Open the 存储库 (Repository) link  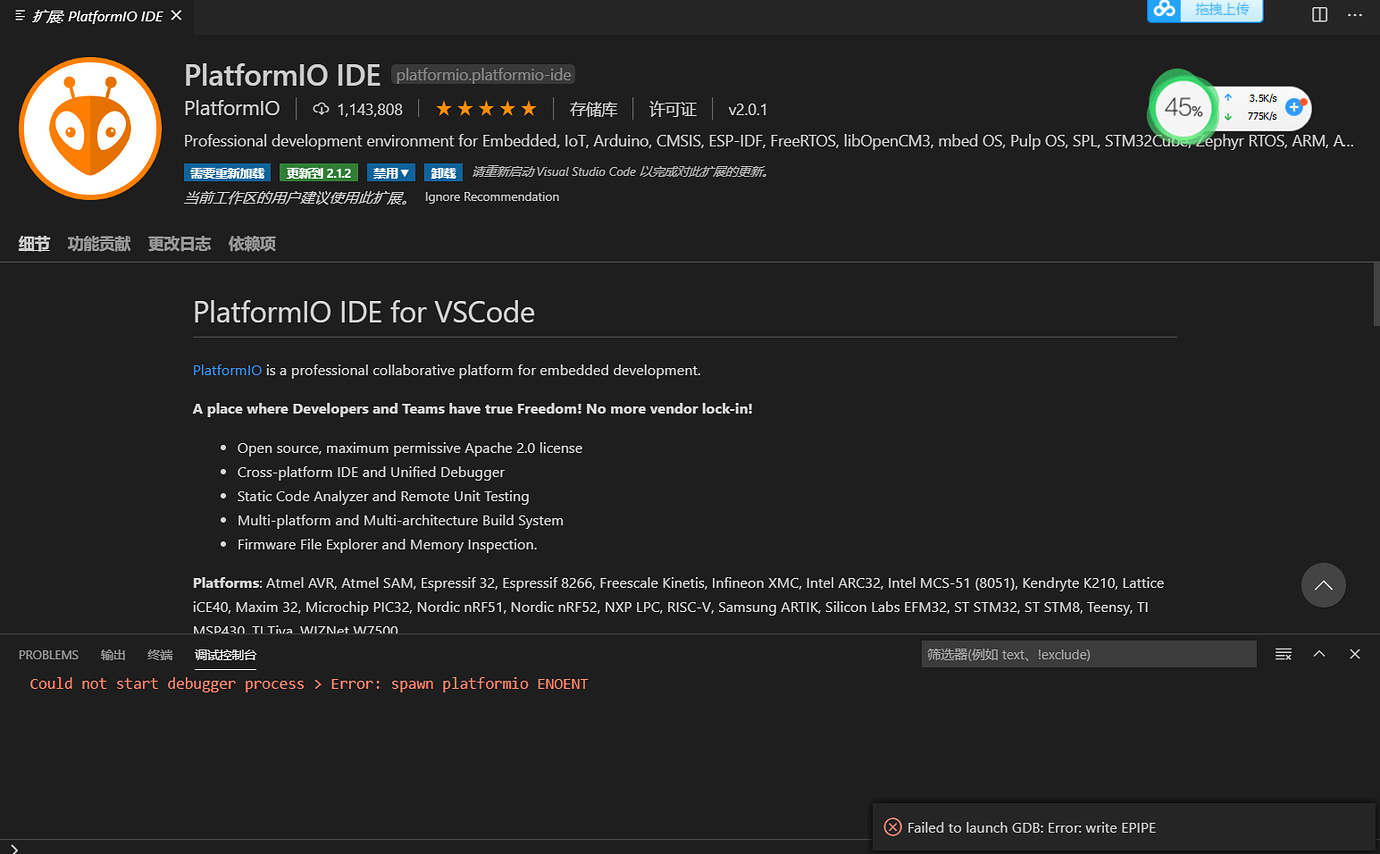pyautogui.click(x=593, y=109)
